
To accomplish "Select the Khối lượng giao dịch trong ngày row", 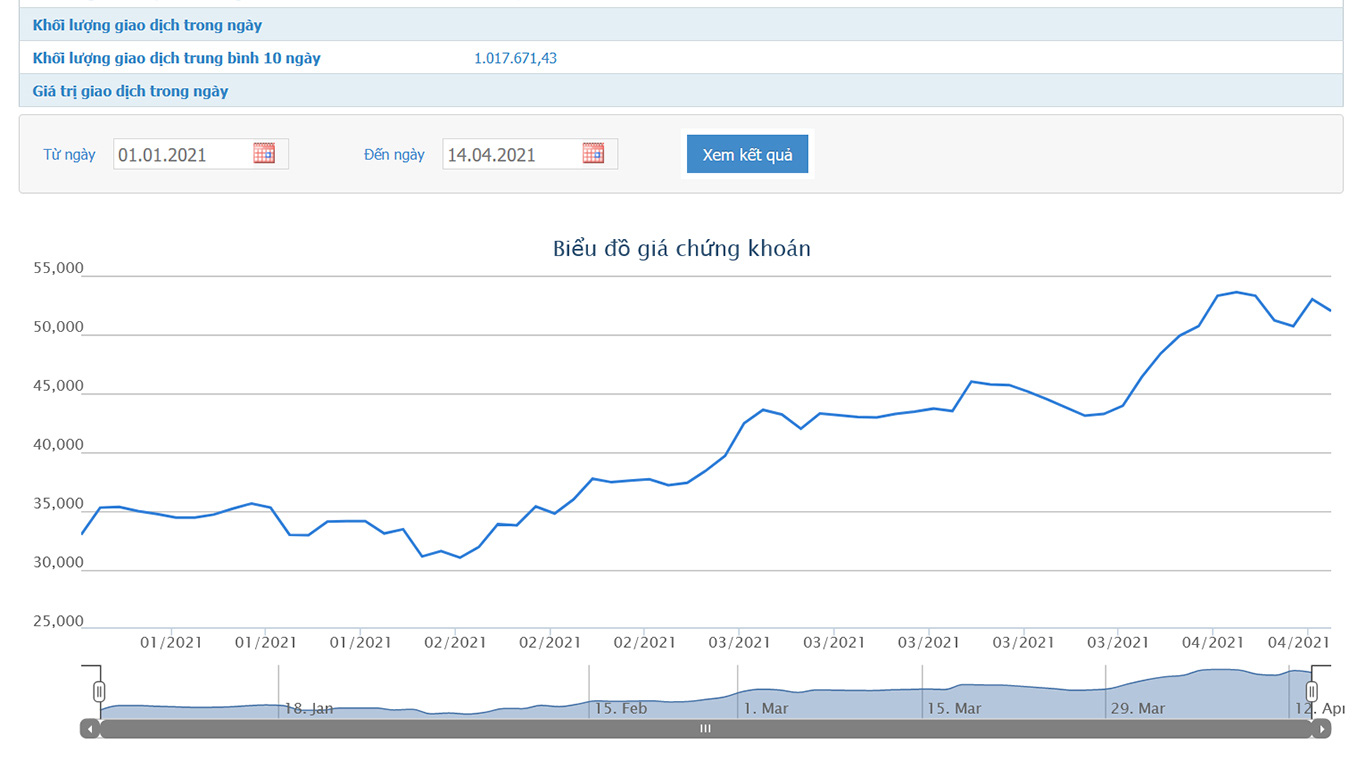I will point(148,25).
